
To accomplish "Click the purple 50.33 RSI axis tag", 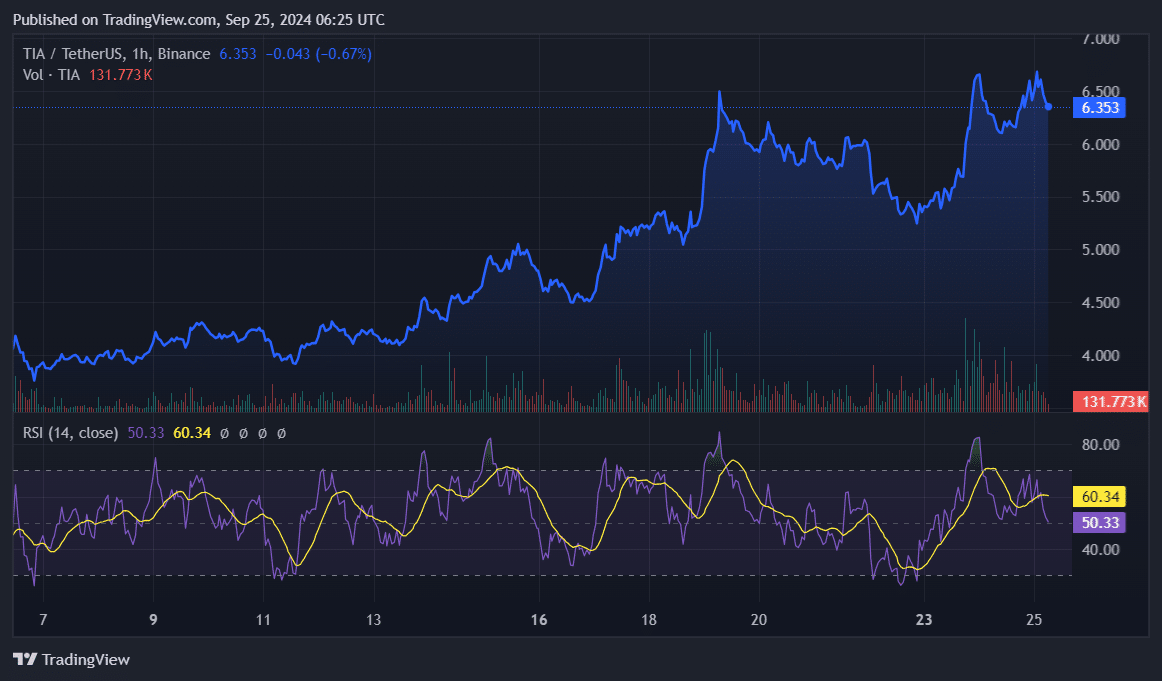I will coord(1098,522).
